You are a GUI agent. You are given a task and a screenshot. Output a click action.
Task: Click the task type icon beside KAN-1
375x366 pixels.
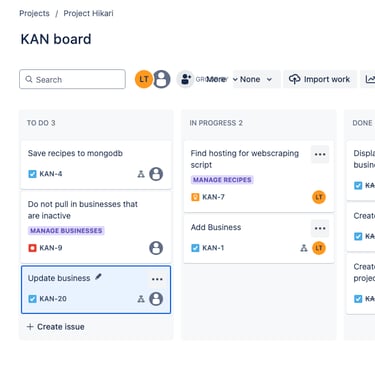pyautogui.click(x=195, y=248)
